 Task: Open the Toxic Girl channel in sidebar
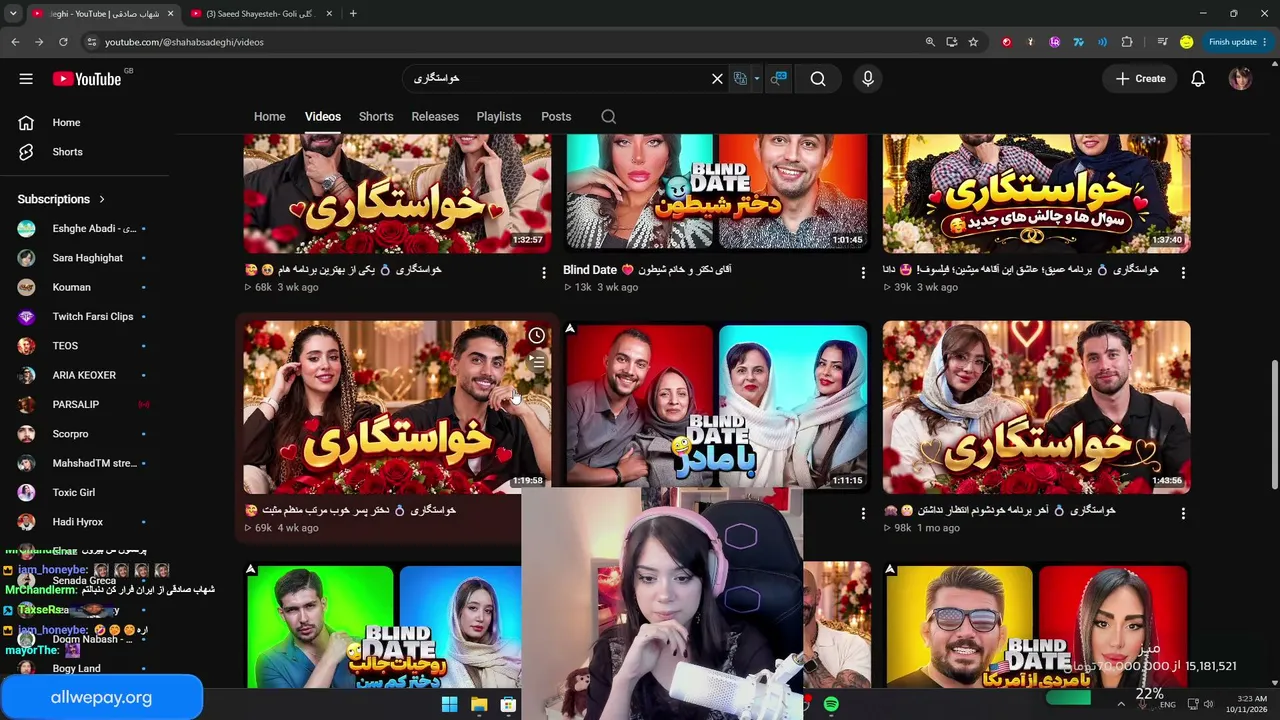point(84,493)
